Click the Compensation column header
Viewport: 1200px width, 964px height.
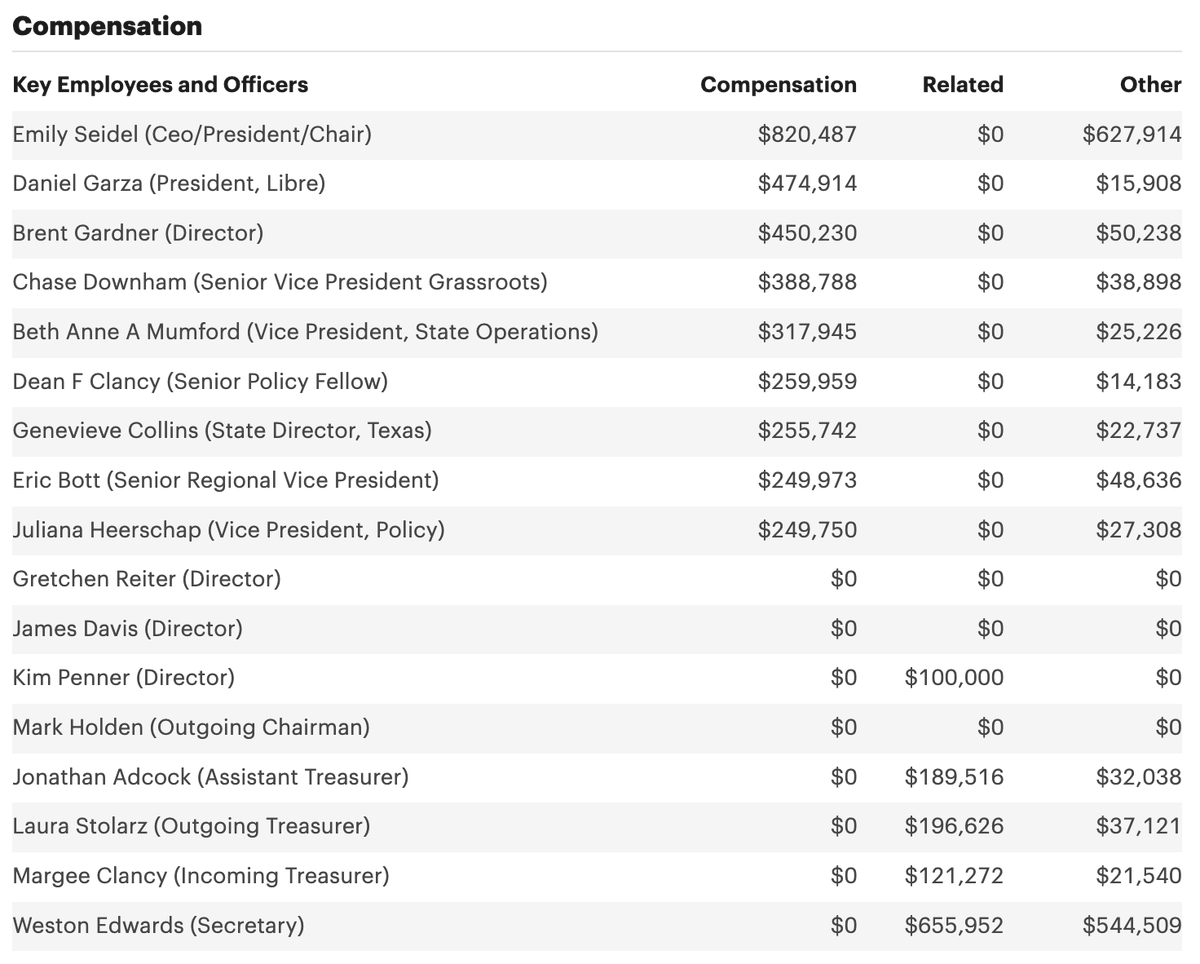pyautogui.click(x=778, y=85)
